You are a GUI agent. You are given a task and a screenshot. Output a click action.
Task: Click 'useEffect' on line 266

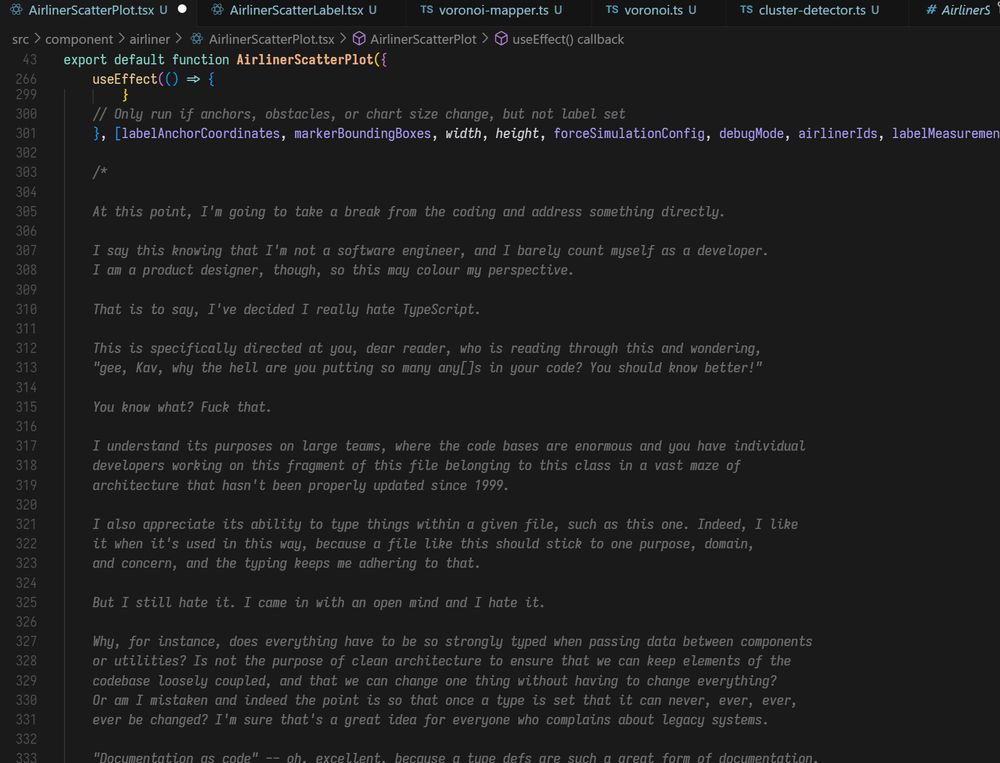coord(124,79)
